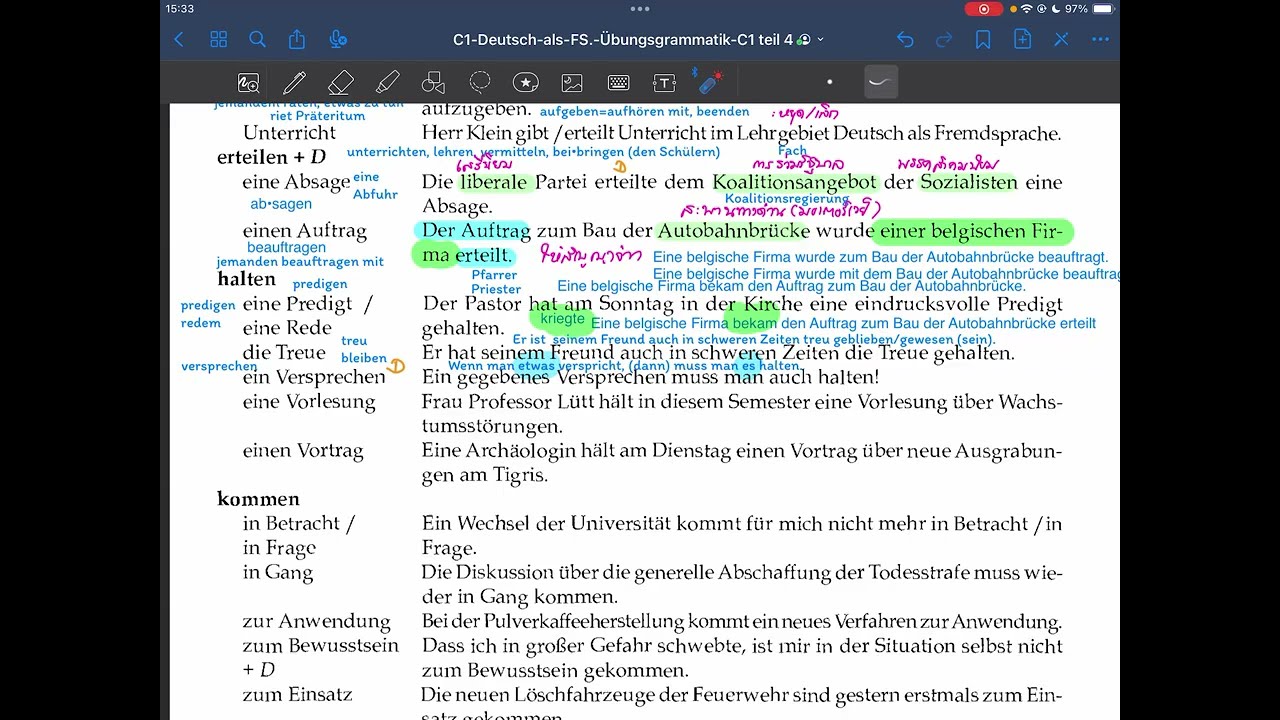
Task: Tap the highlighted word 'Sozialisten'
Action: (968, 182)
